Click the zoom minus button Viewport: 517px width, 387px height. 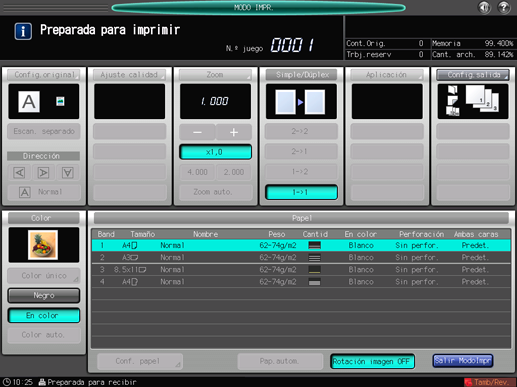click(x=197, y=132)
